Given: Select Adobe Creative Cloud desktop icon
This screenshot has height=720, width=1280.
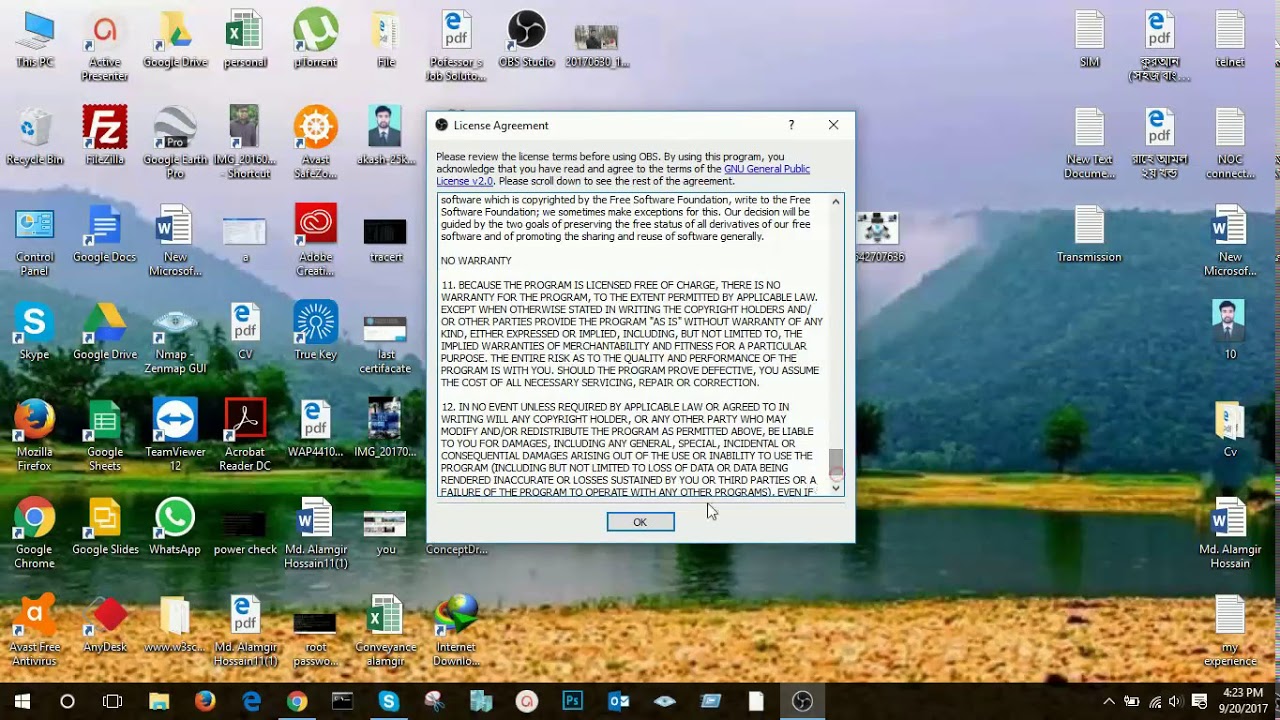Looking at the screenshot, I should 315,241.
